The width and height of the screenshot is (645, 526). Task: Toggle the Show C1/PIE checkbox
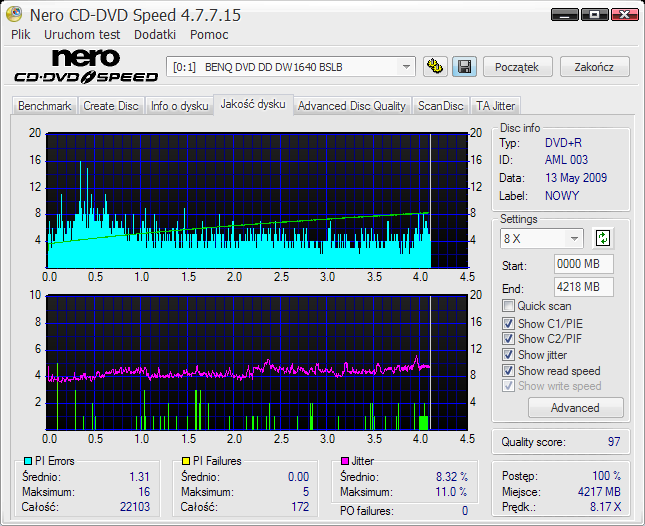(x=508, y=323)
